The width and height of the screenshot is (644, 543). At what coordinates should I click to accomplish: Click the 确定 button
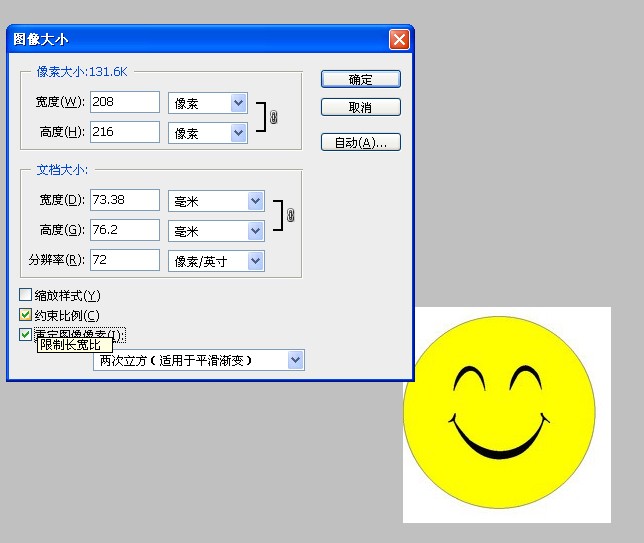point(361,79)
